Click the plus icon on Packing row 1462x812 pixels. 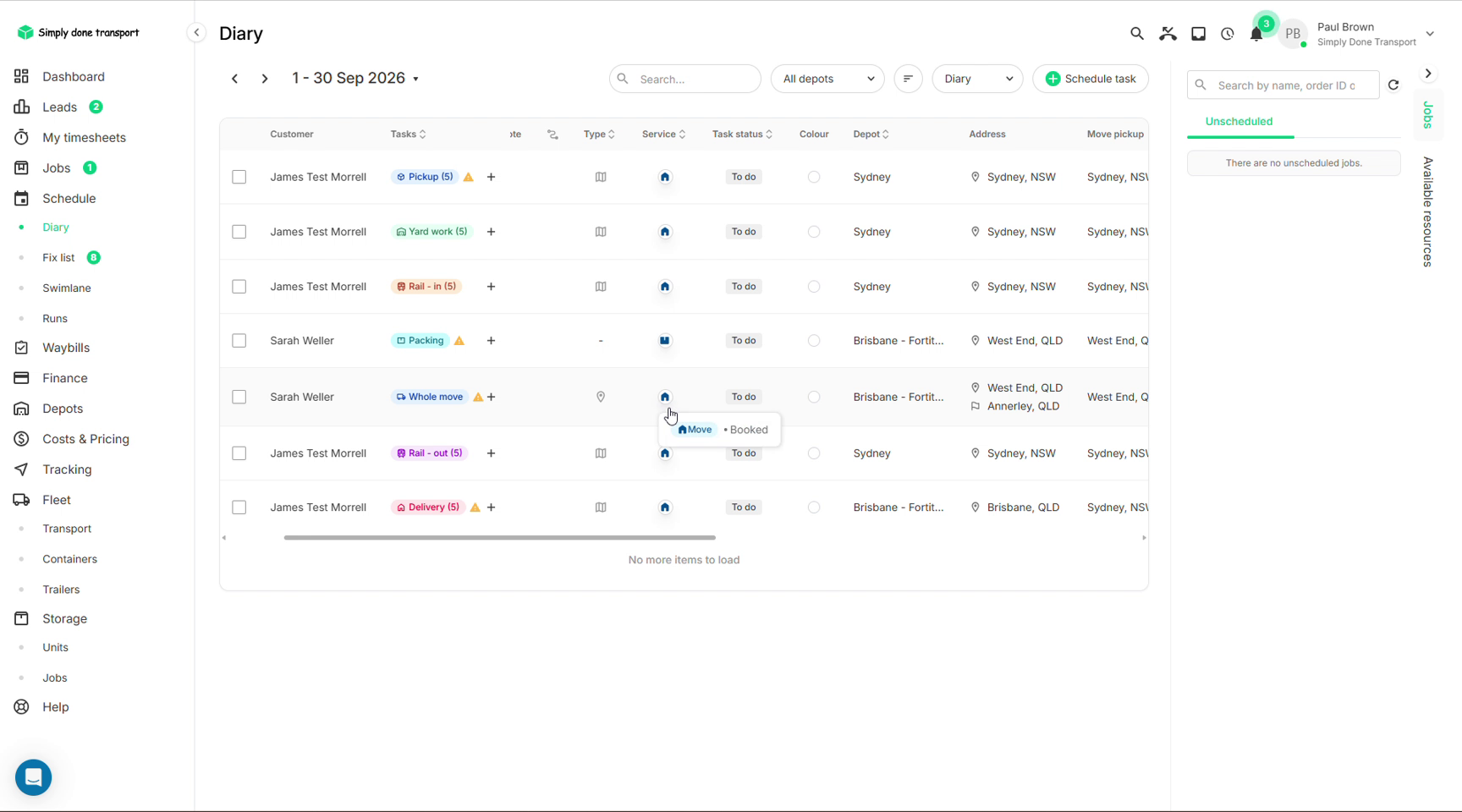pos(491,341)
